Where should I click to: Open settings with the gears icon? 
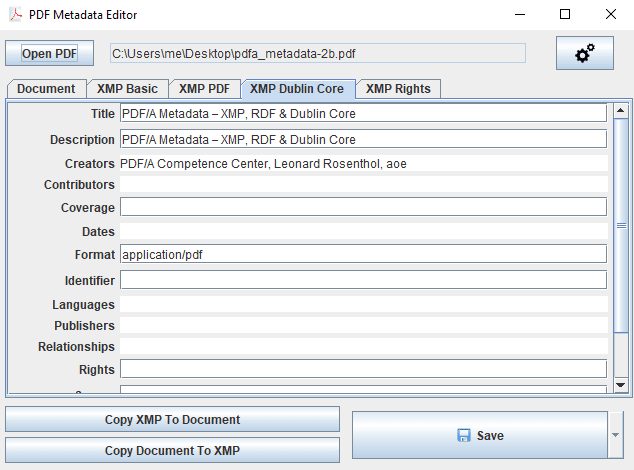[584, 53]
